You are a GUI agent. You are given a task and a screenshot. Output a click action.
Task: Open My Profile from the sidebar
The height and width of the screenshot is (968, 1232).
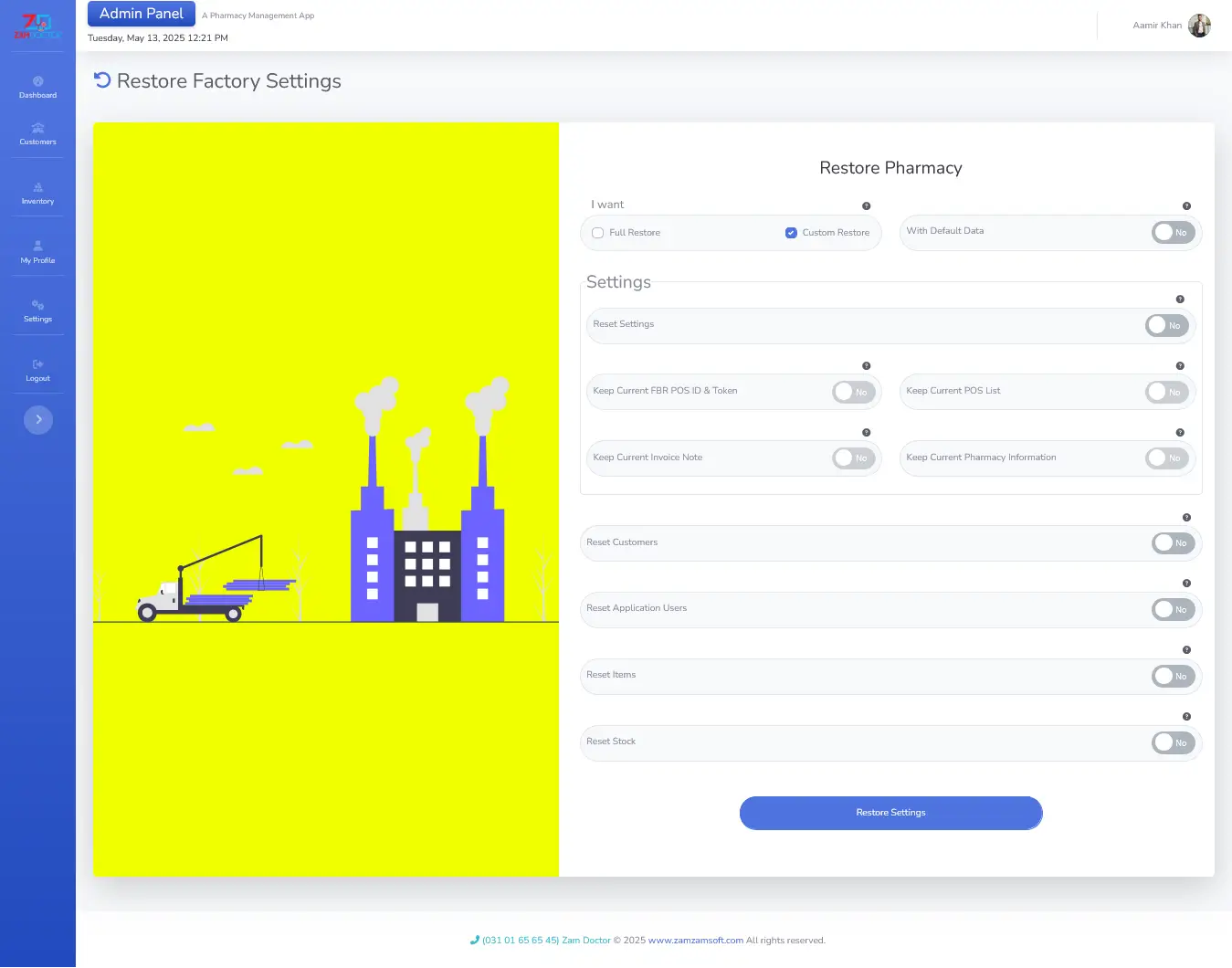click(x=37, y=247)
